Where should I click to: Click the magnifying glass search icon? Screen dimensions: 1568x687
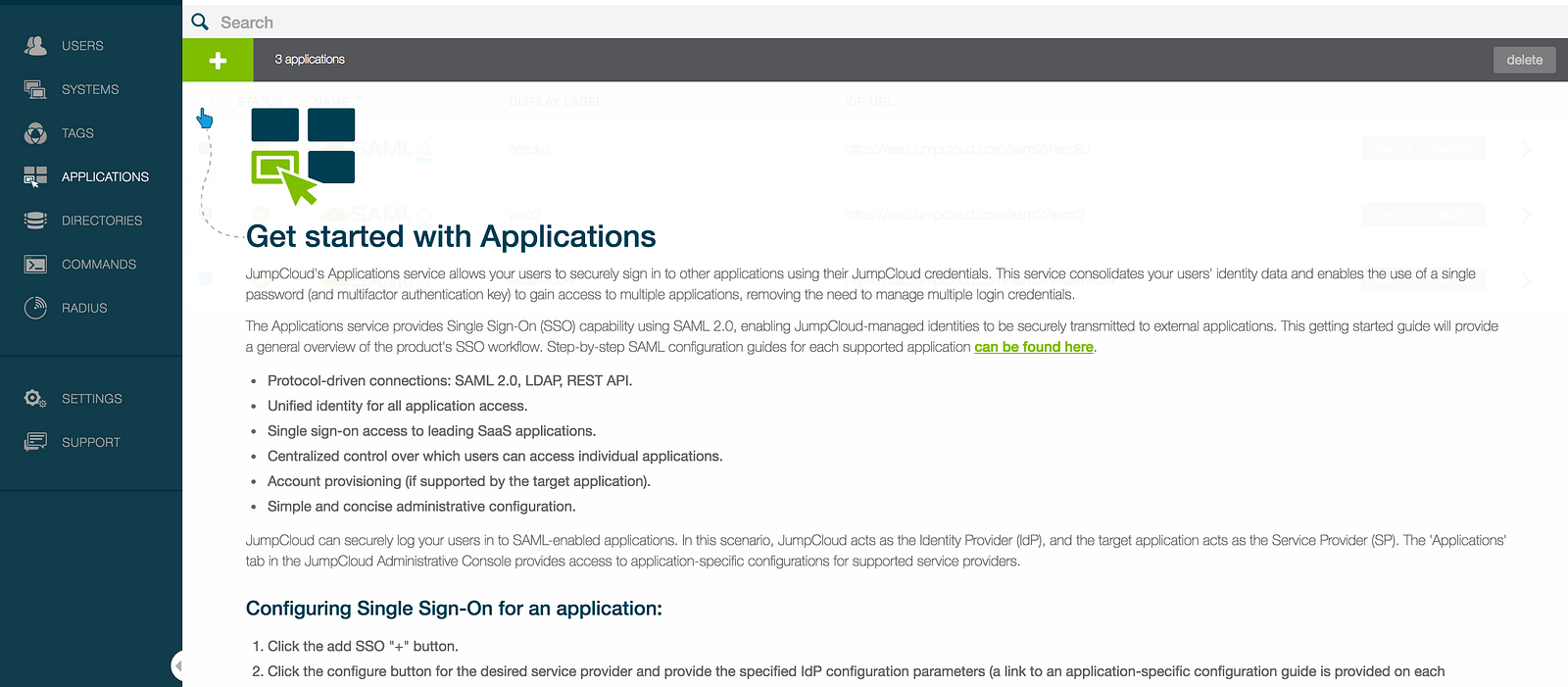click(200, 22)
